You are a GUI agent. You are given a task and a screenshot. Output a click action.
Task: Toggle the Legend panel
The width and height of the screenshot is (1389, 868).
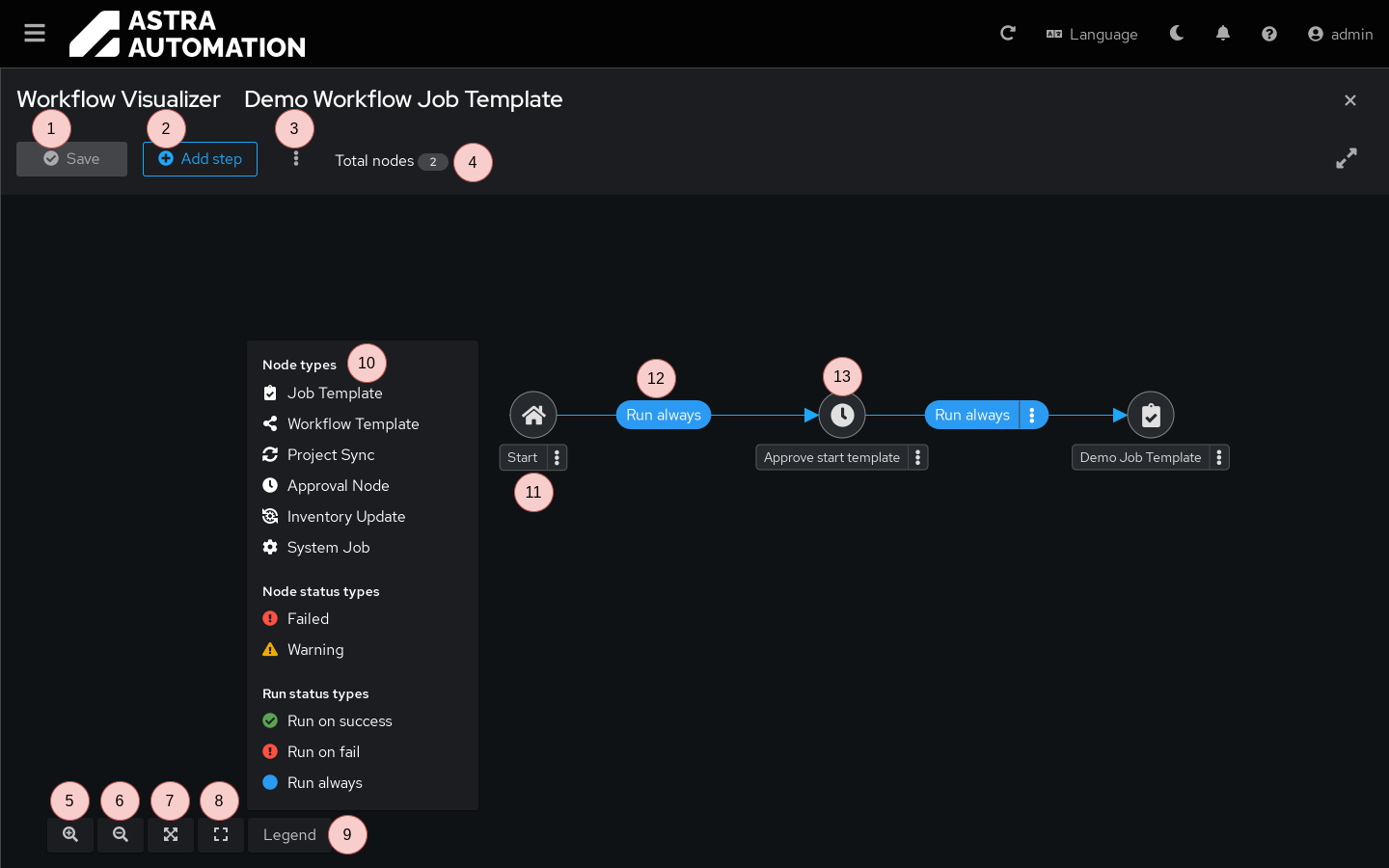pyautogui.click(x=289, y=835)
